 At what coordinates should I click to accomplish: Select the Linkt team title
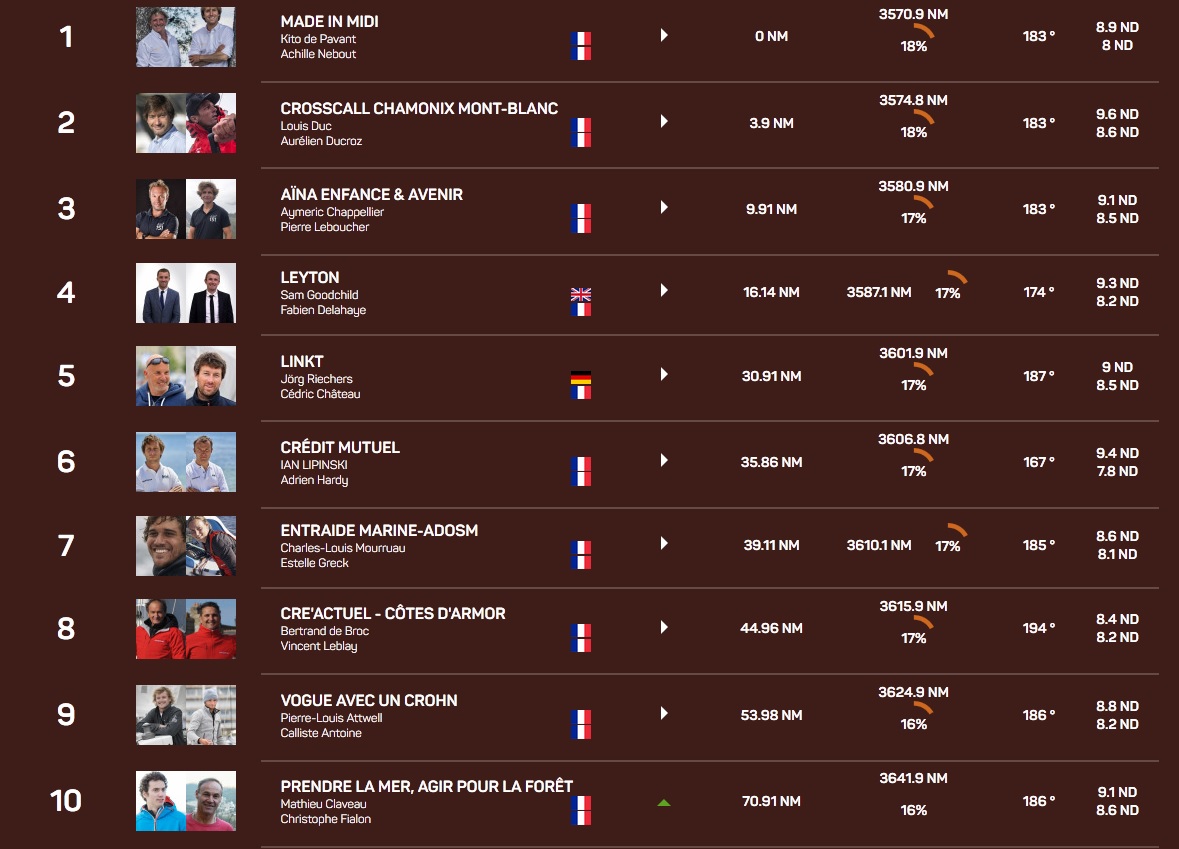(x=302, y=361)
